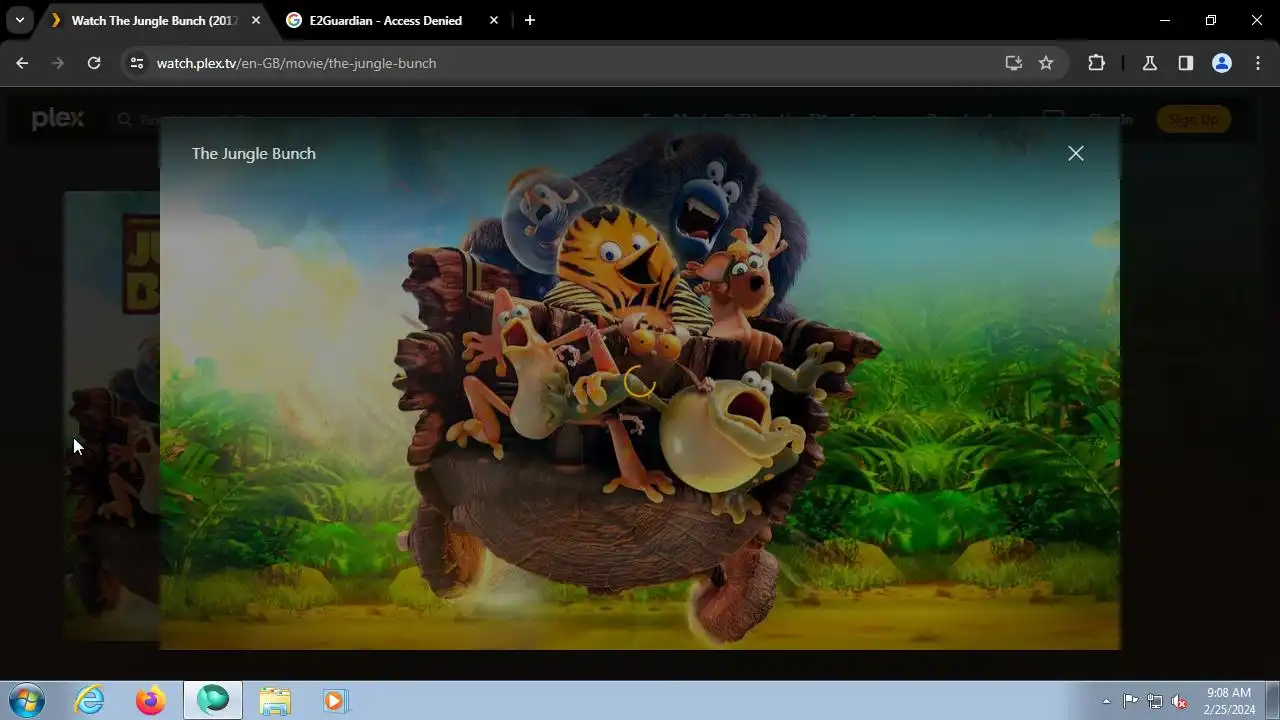
Task: Click the Show desktop strip
Action: click(1272, 700)
